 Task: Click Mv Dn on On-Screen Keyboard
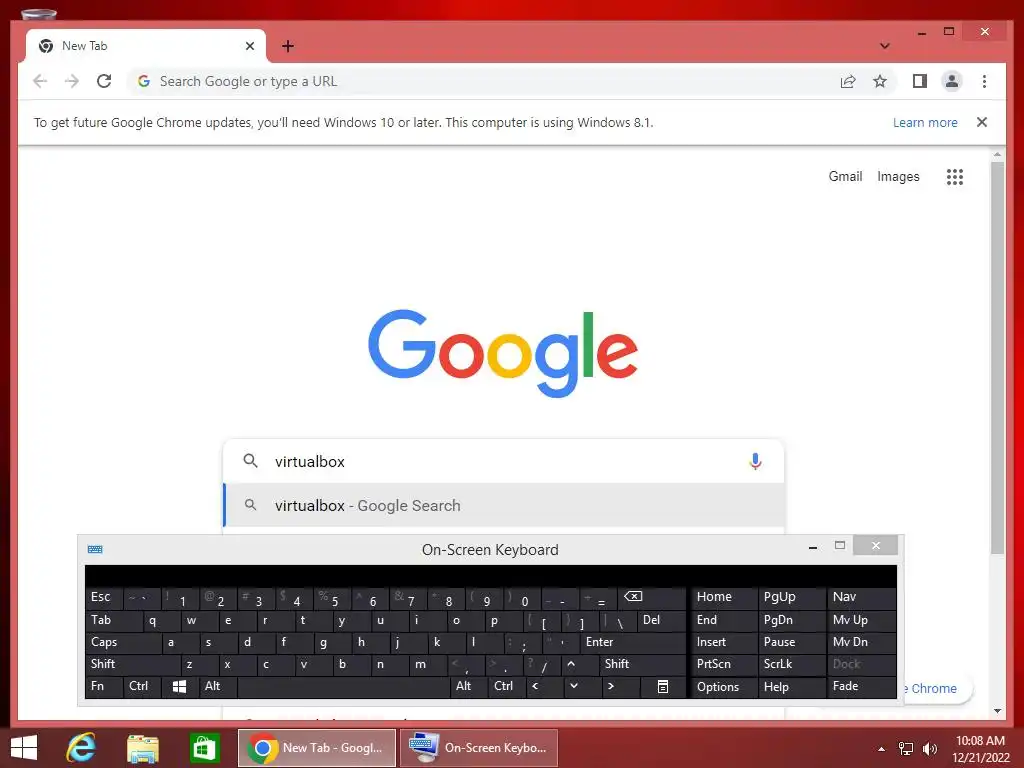[861, 643]
